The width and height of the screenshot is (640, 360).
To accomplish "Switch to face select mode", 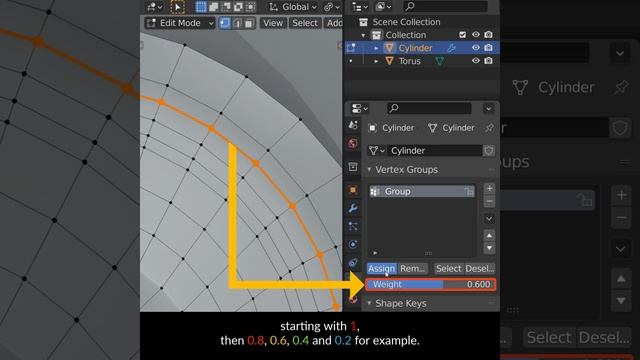I will click(x=249, y=23).
